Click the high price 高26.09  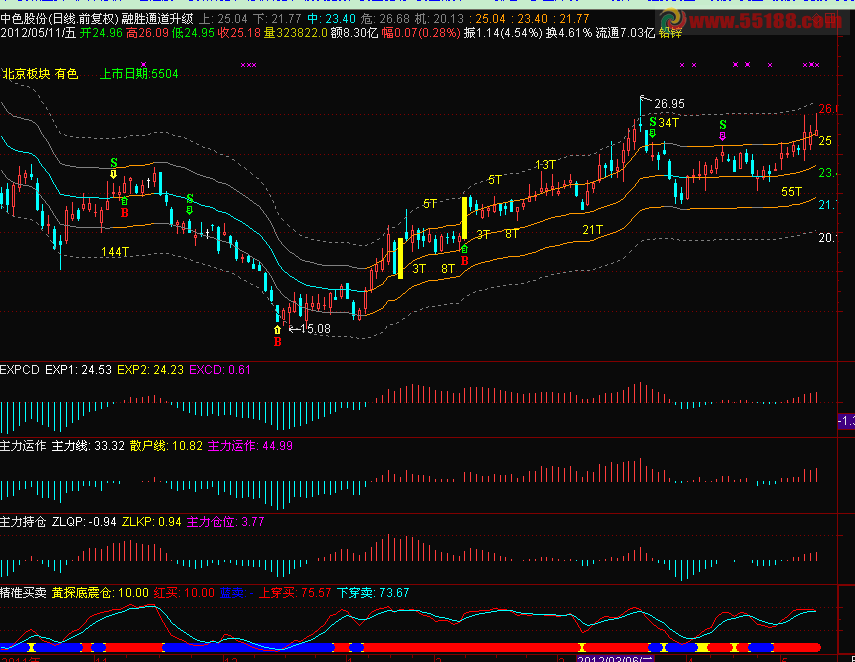147,33
